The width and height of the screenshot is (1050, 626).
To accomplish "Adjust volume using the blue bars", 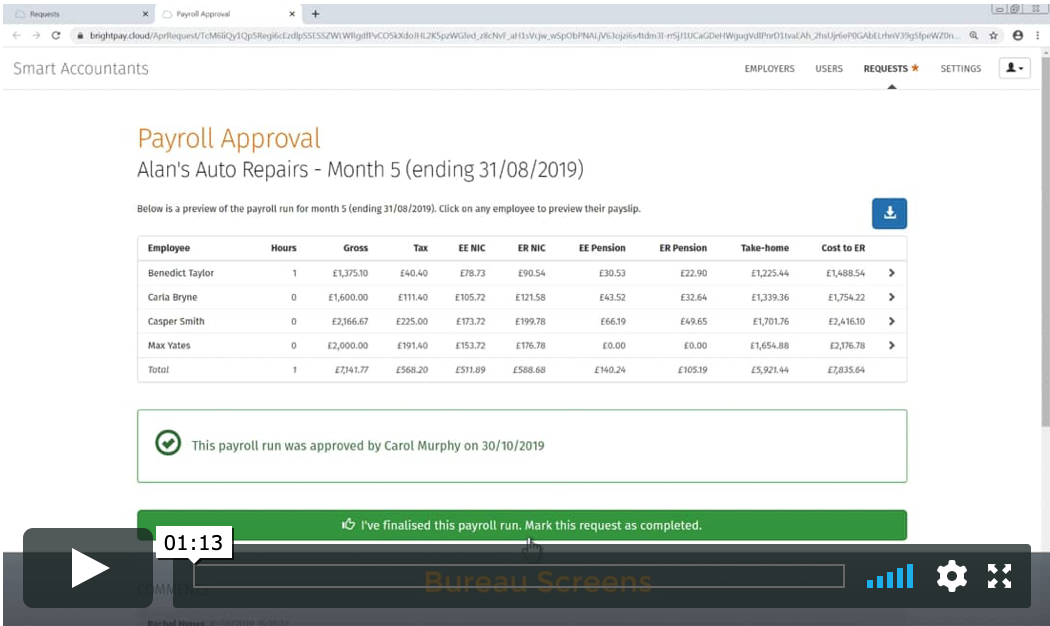I will pyautogui.click(x=890, y=576).
